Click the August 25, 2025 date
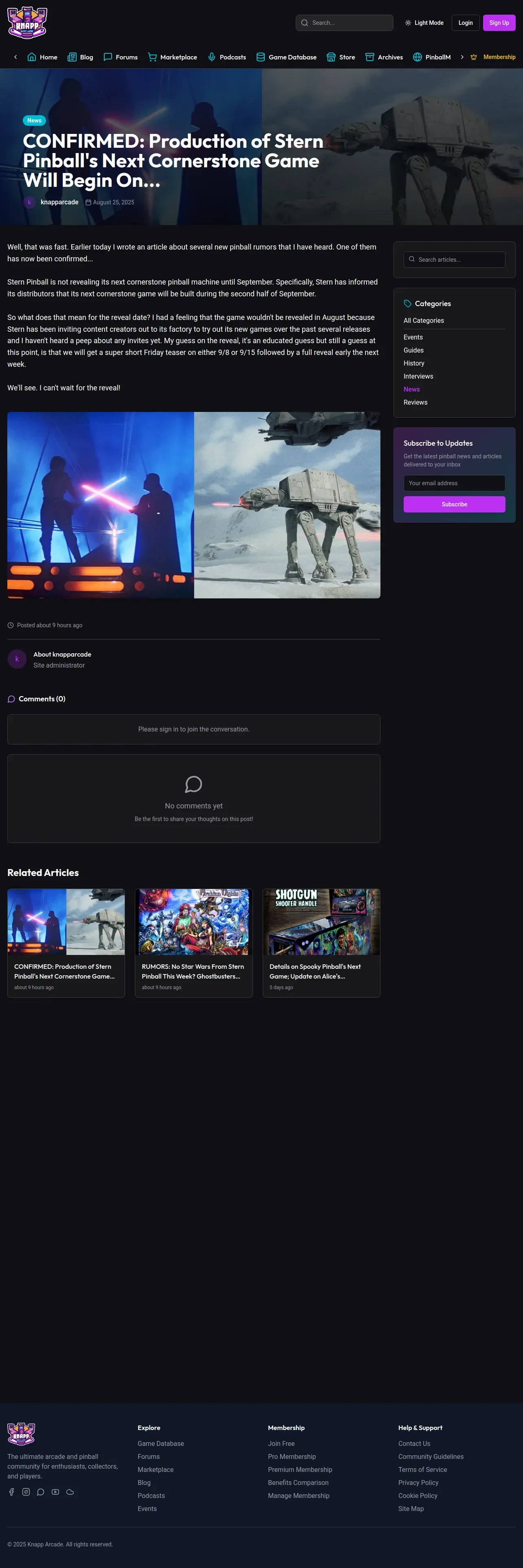Image resolution: width=523 pixels, height=1568 pixels. pyautogui.click(x=114, y=203)
